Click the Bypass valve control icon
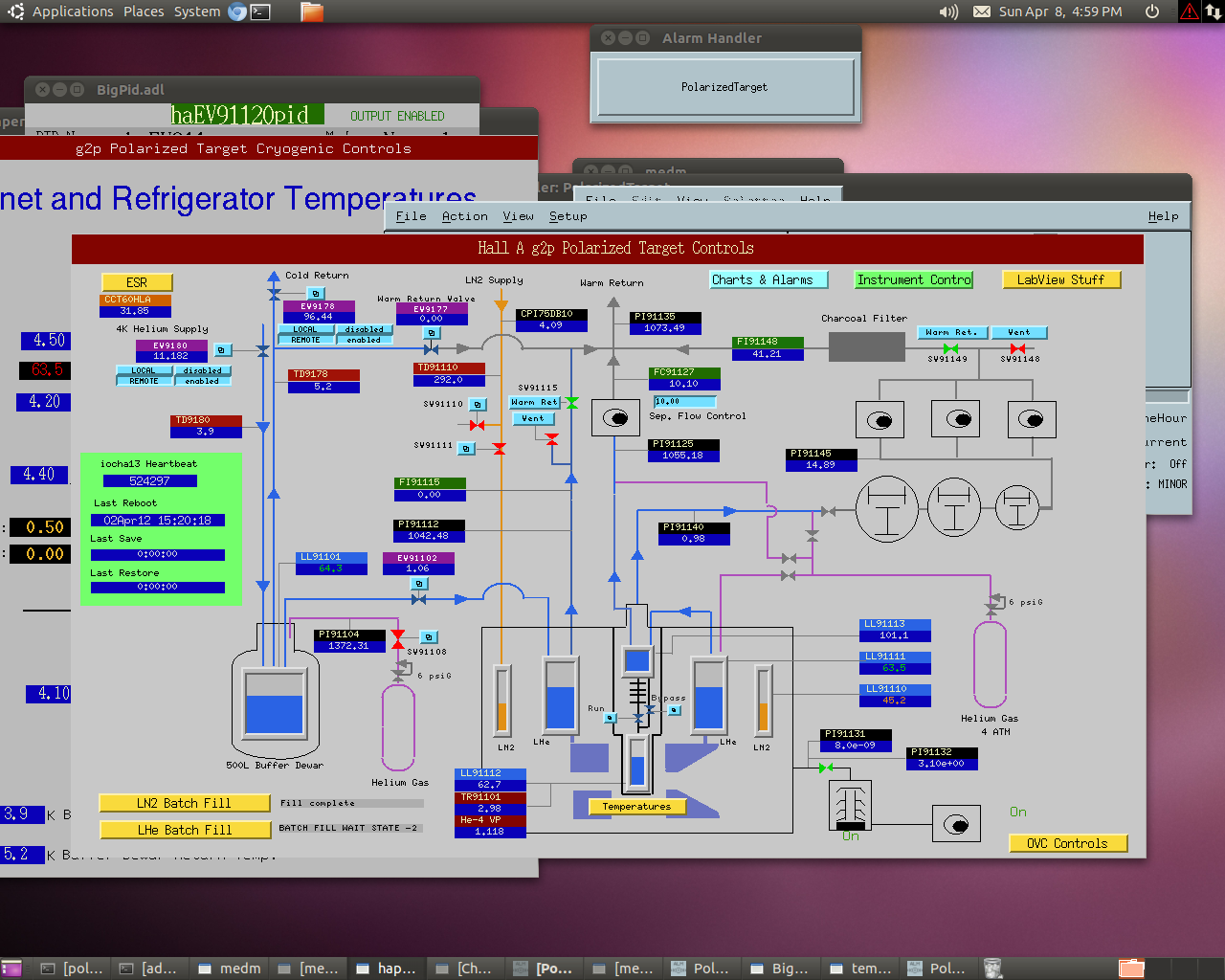 675,710
